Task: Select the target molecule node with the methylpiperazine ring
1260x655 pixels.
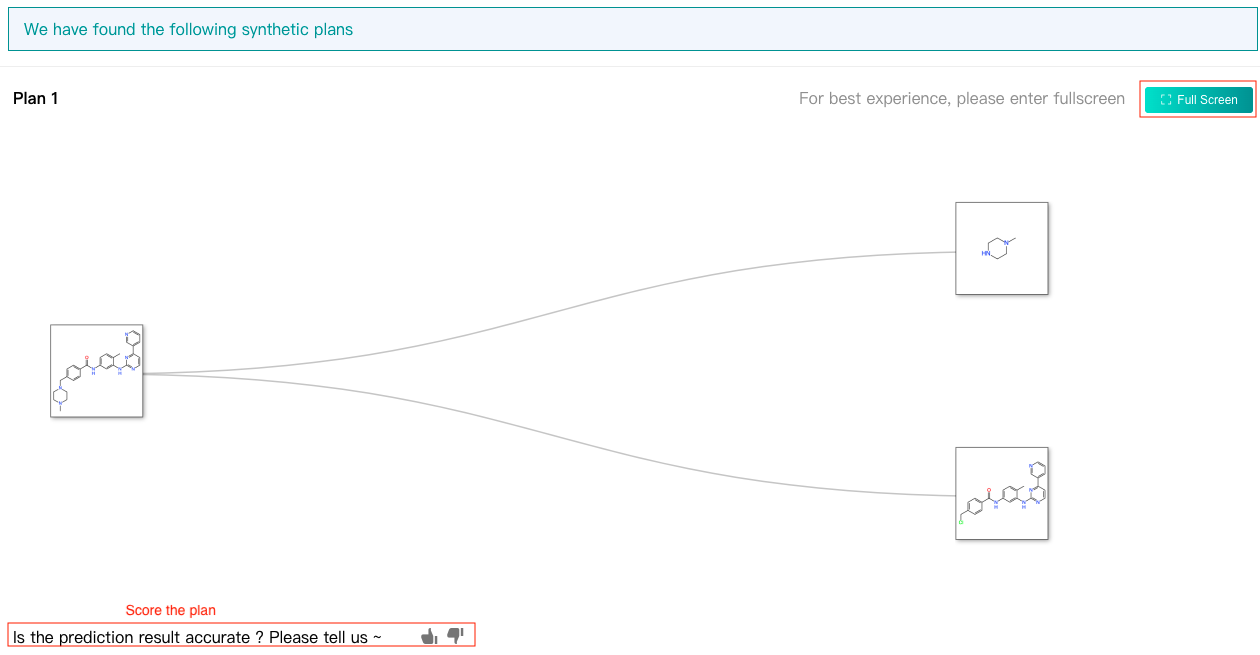Action: (97, 371)
